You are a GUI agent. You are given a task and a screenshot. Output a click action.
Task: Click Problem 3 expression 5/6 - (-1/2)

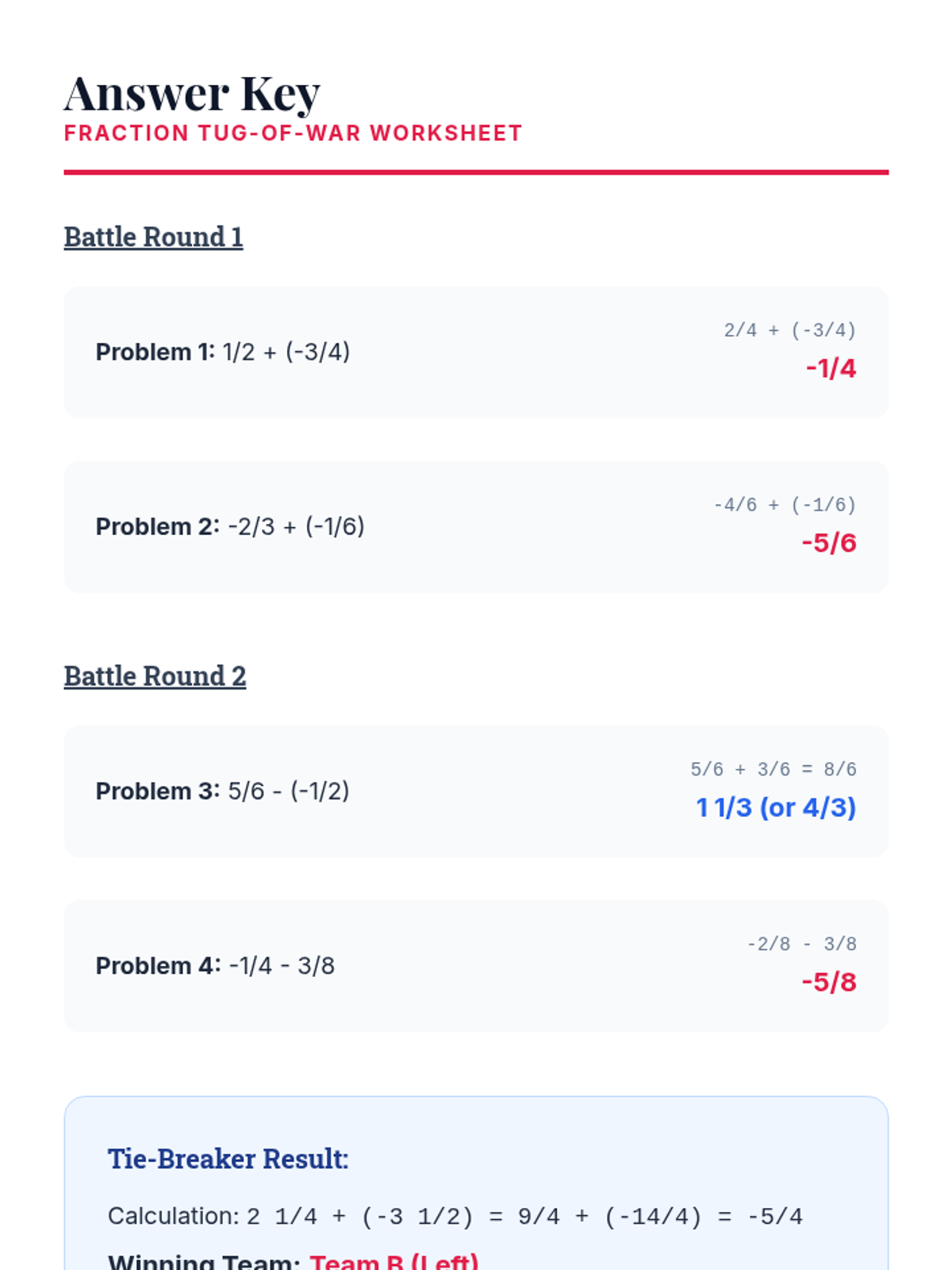tap(288, 791)
